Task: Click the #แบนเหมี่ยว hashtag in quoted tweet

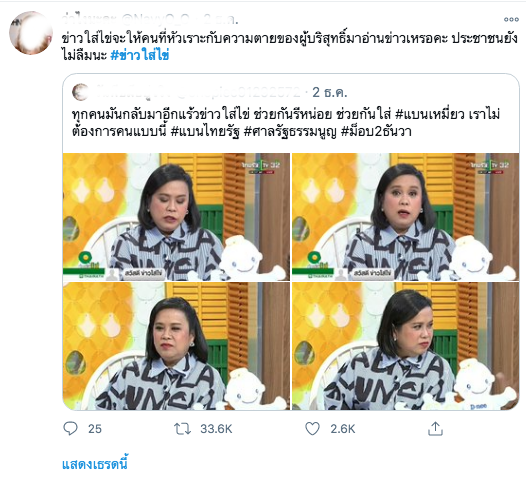Action: click(x=430, y=114)
